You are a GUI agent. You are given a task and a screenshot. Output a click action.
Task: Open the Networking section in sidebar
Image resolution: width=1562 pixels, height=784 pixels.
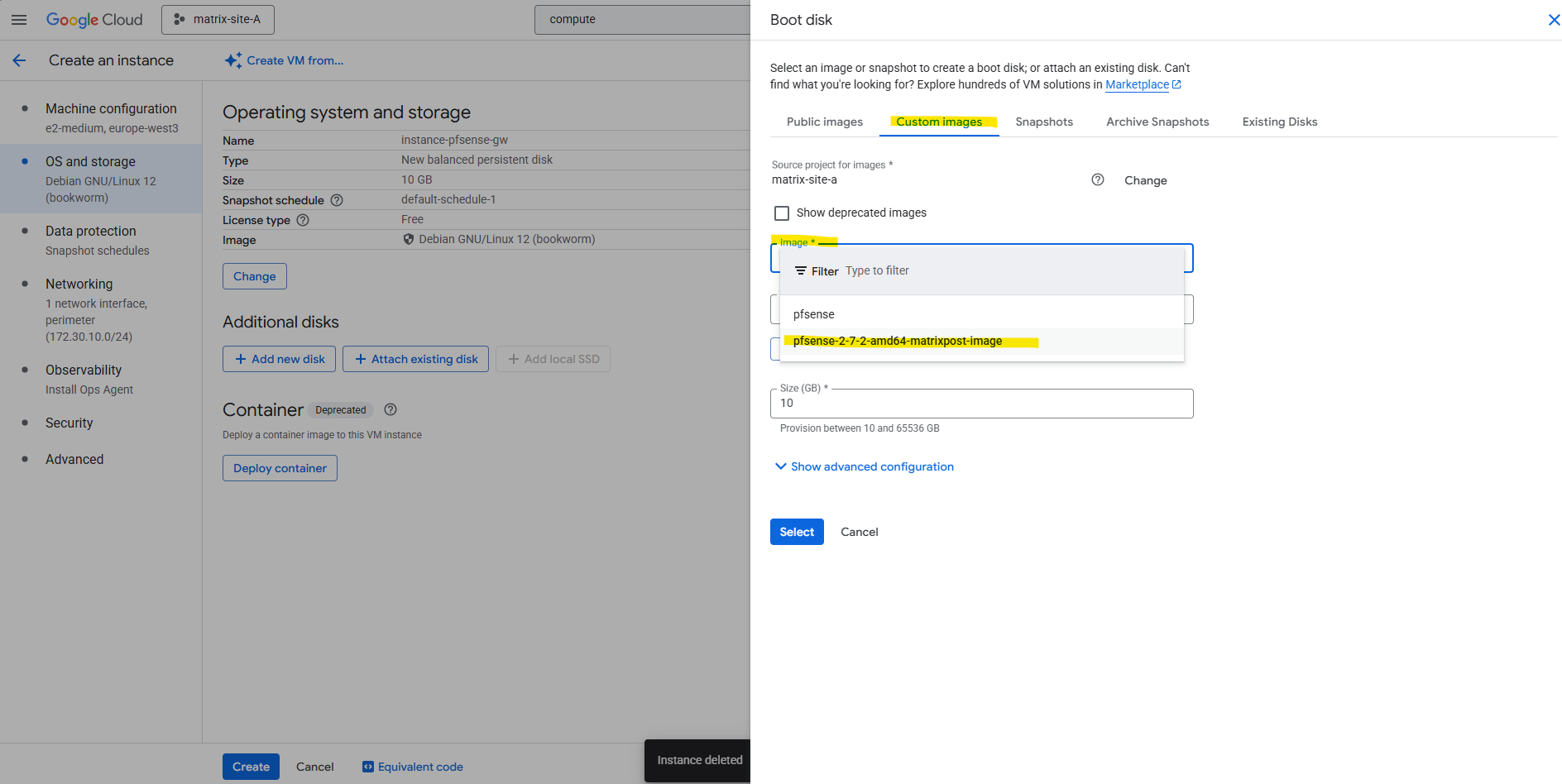click(x=79, y=284)
